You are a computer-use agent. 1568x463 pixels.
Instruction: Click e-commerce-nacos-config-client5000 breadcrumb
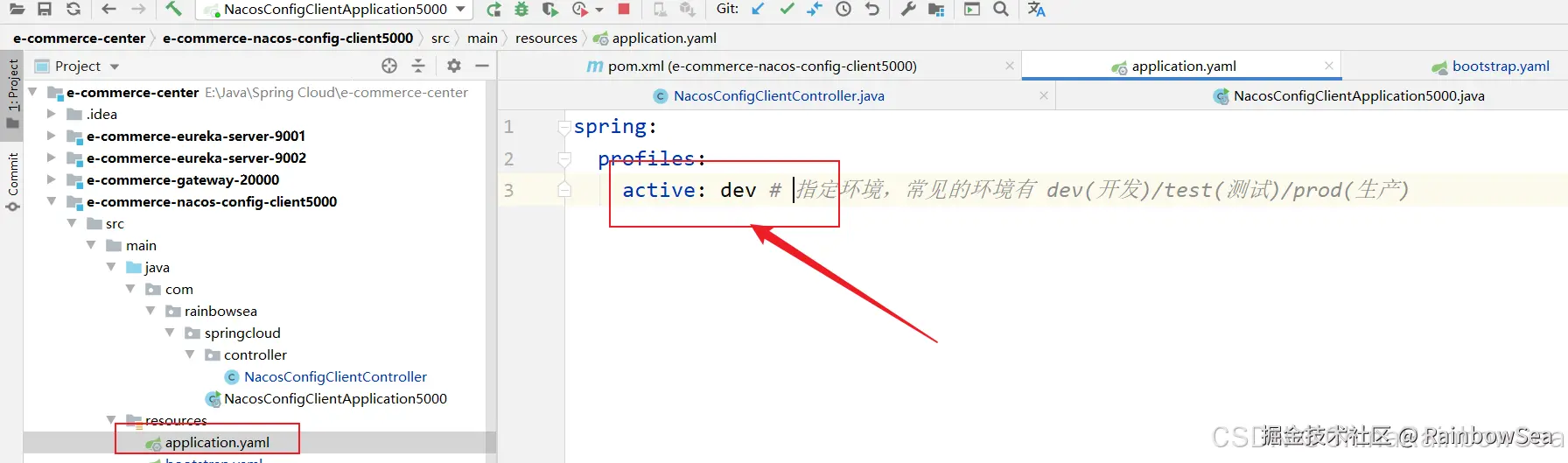click(x=288, y=39)
